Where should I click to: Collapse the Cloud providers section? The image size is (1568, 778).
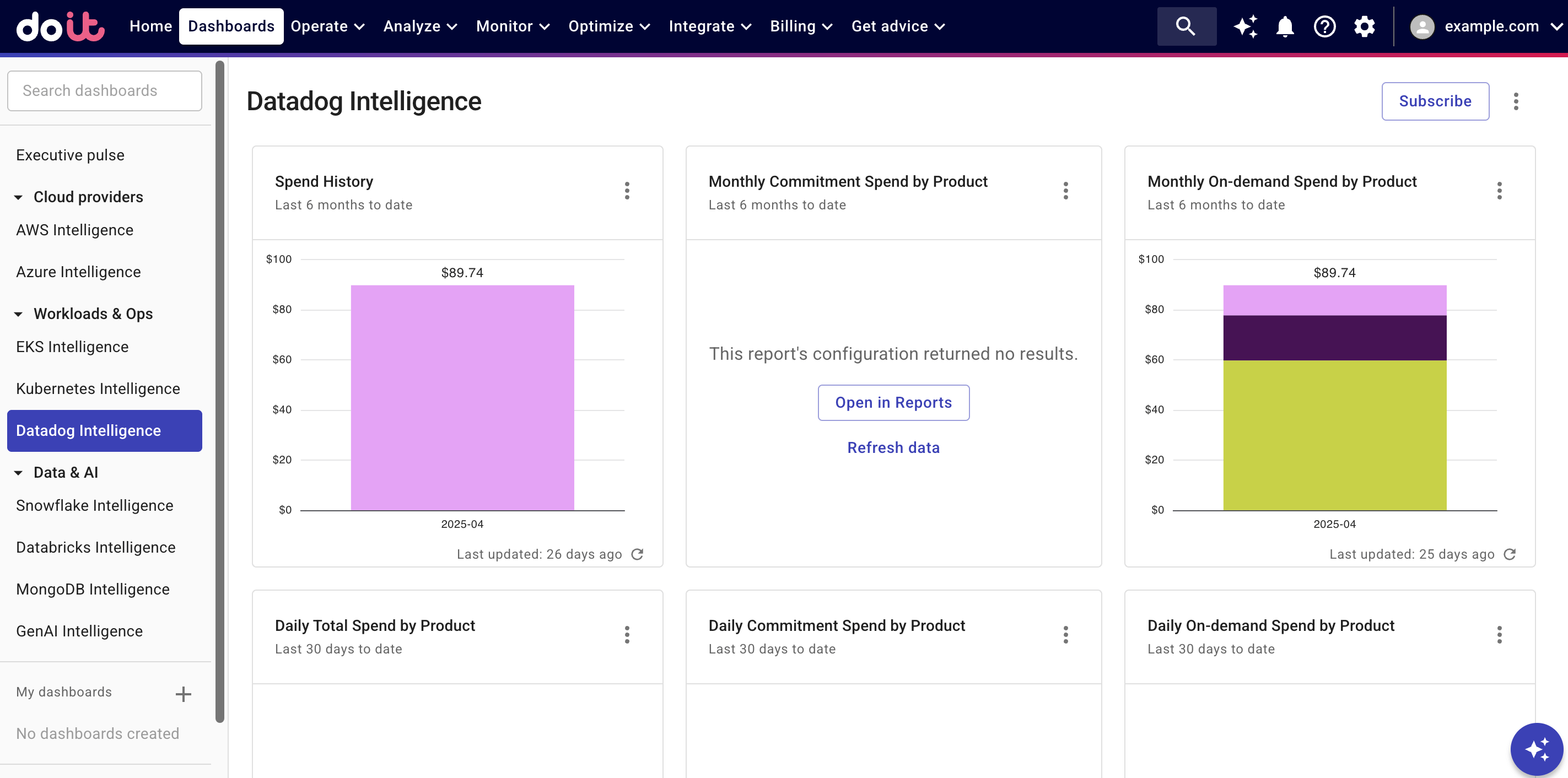[x=18, y=197]
